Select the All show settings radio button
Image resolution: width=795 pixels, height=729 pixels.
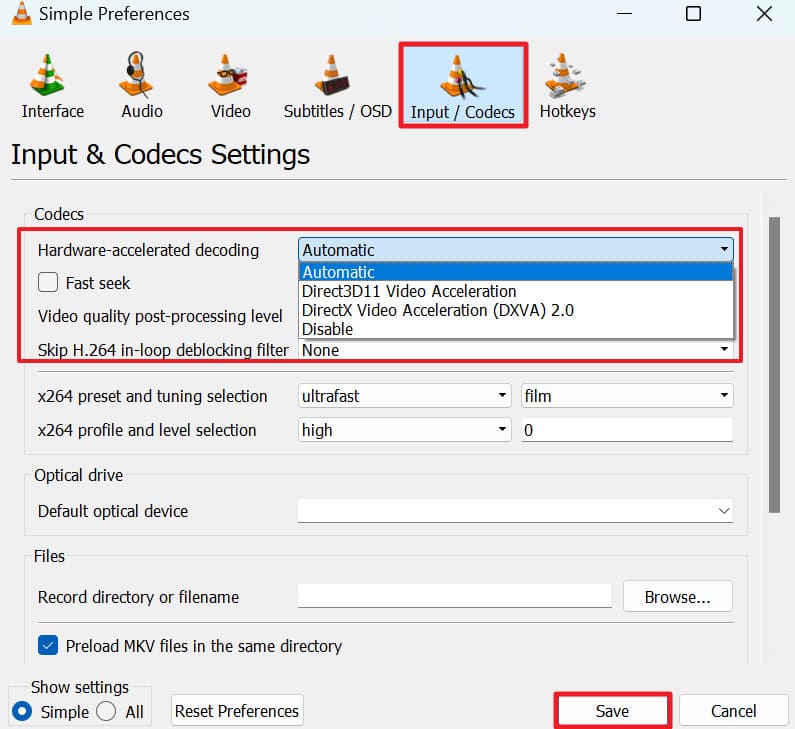(106, 711)
